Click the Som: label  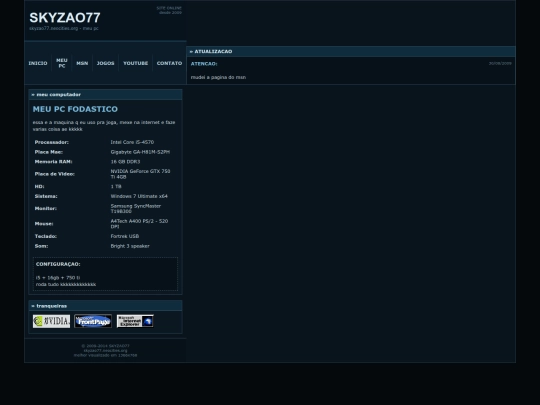[41, 246]
